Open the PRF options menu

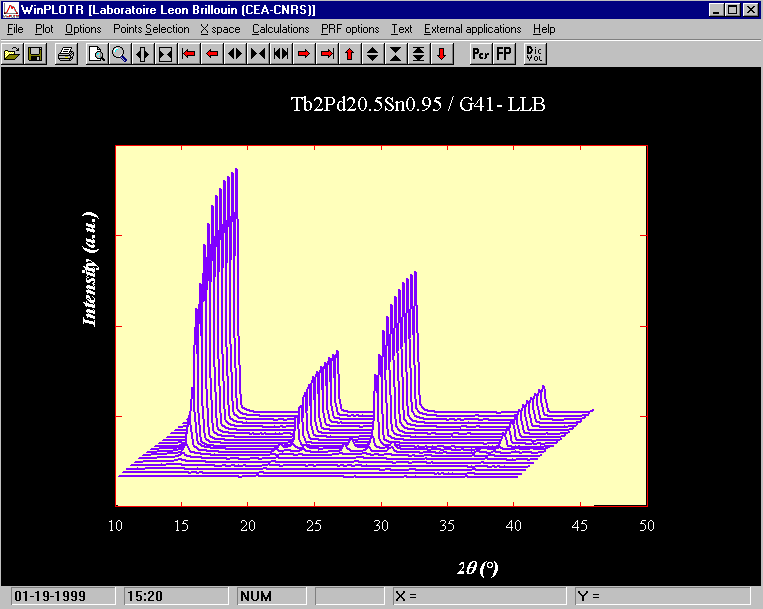[350, 29]
